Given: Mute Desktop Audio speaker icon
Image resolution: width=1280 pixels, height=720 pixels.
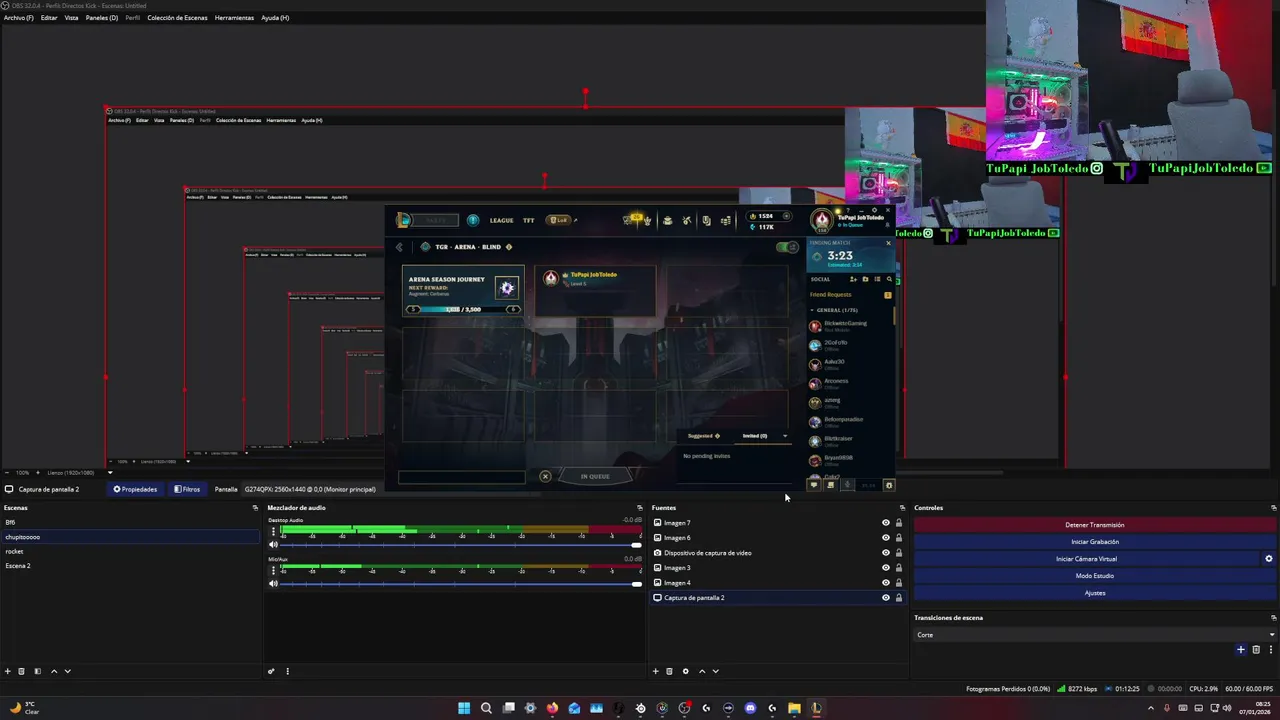Looking at the screenshot, I should coord(273,545).
